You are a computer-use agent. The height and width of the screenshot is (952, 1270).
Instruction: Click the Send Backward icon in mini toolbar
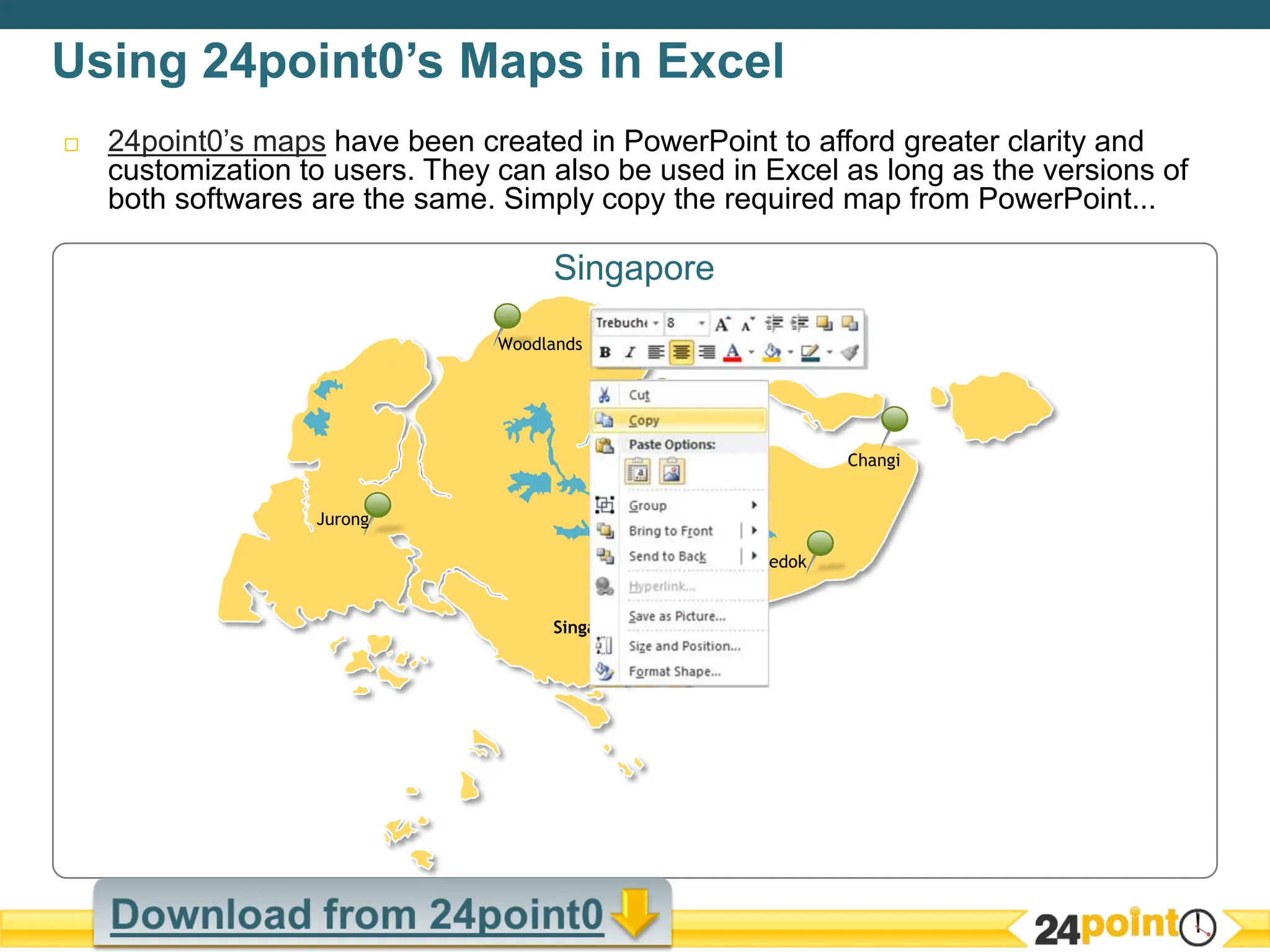(x=850, y=324)
